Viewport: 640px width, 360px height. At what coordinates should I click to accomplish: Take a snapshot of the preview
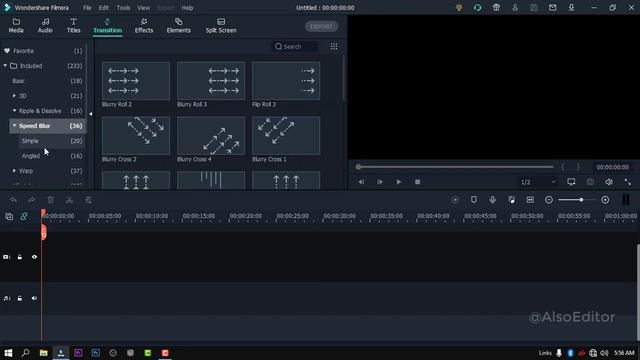[x=590, y=182]
